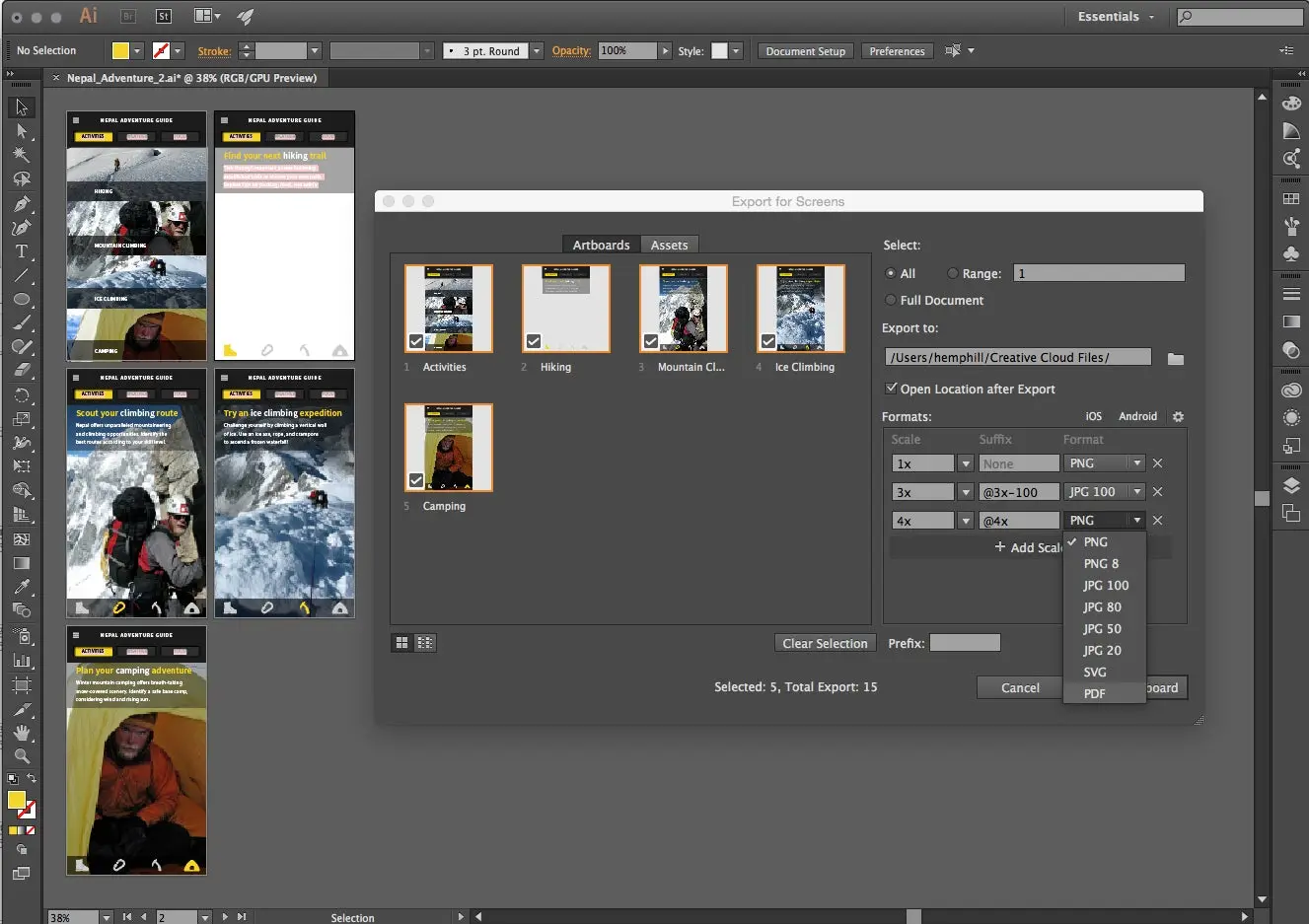Screen dimensions: 1309x924
Task: Uncheck the Hiking artboard for export
Action: [x=533, y=341]
